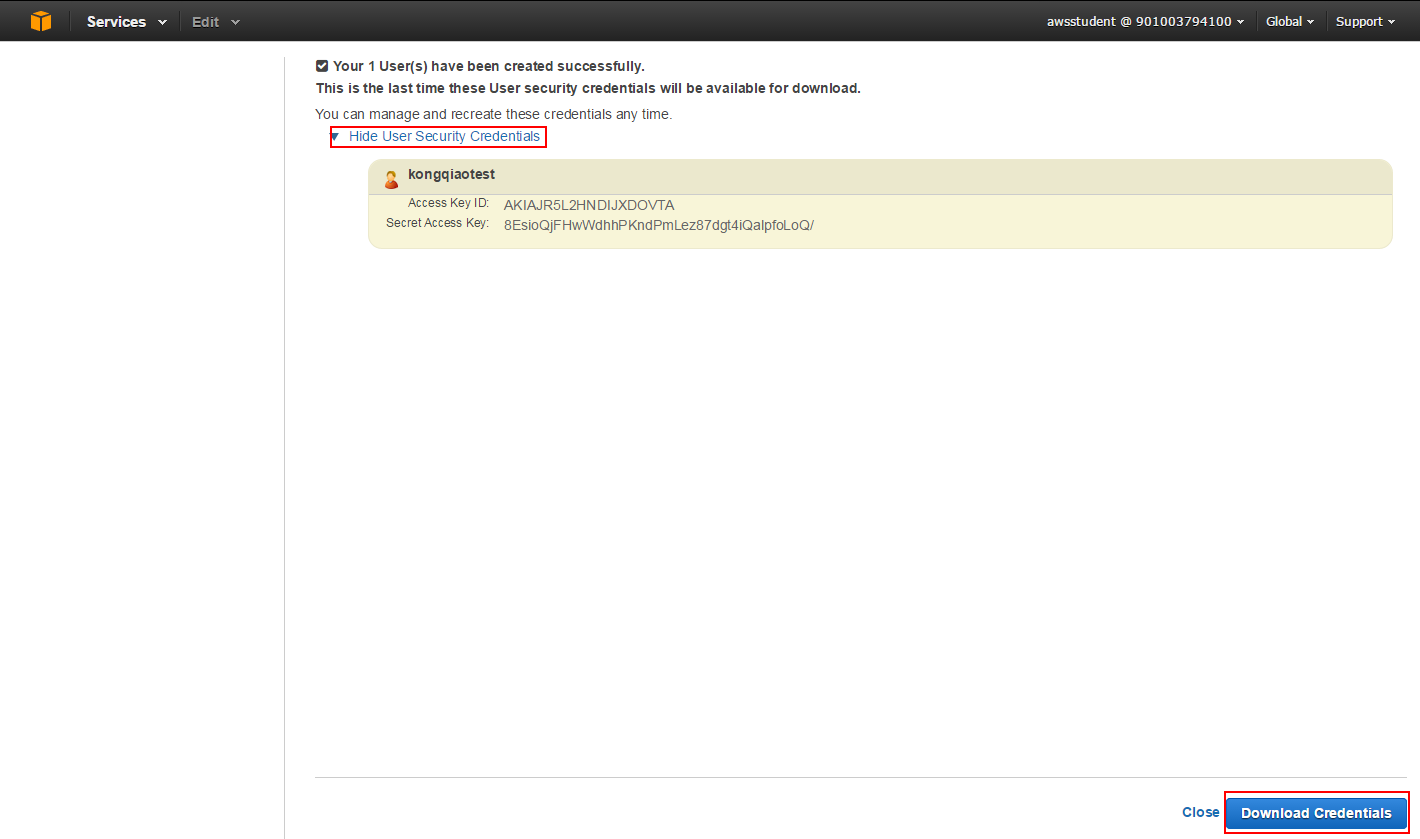Click the Hide User Security Credentials link
Viewport: 1420px width, 839px height.
tap(444, 136)
